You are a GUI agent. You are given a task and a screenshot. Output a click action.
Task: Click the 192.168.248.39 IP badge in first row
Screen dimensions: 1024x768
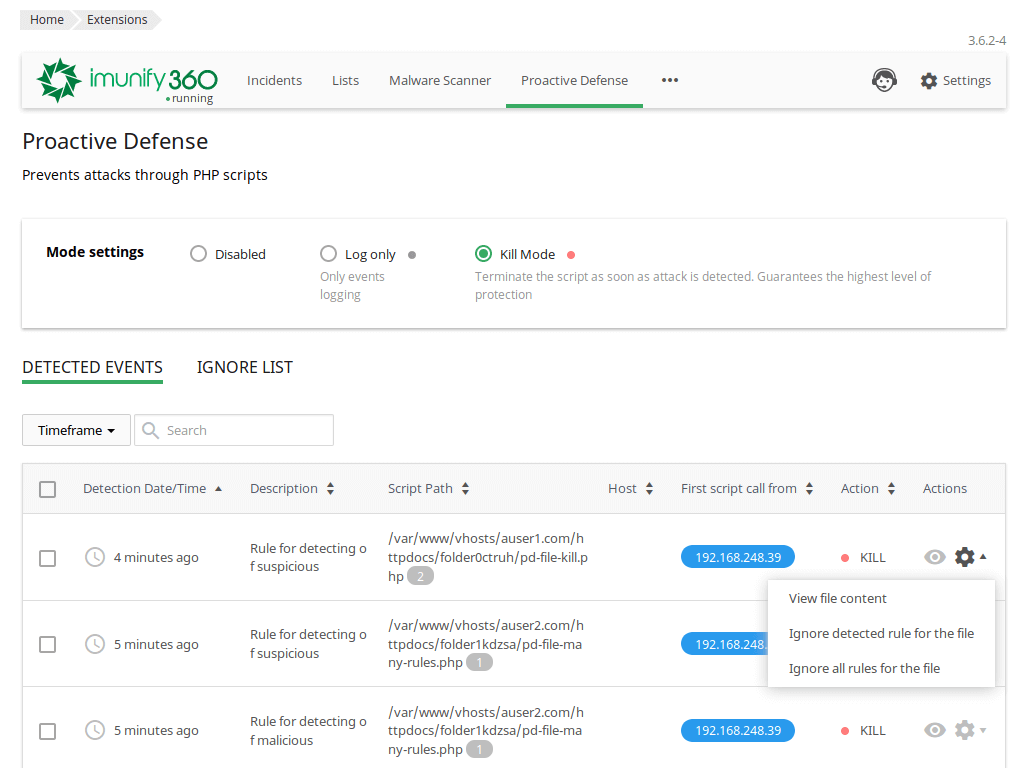[737, 557]
